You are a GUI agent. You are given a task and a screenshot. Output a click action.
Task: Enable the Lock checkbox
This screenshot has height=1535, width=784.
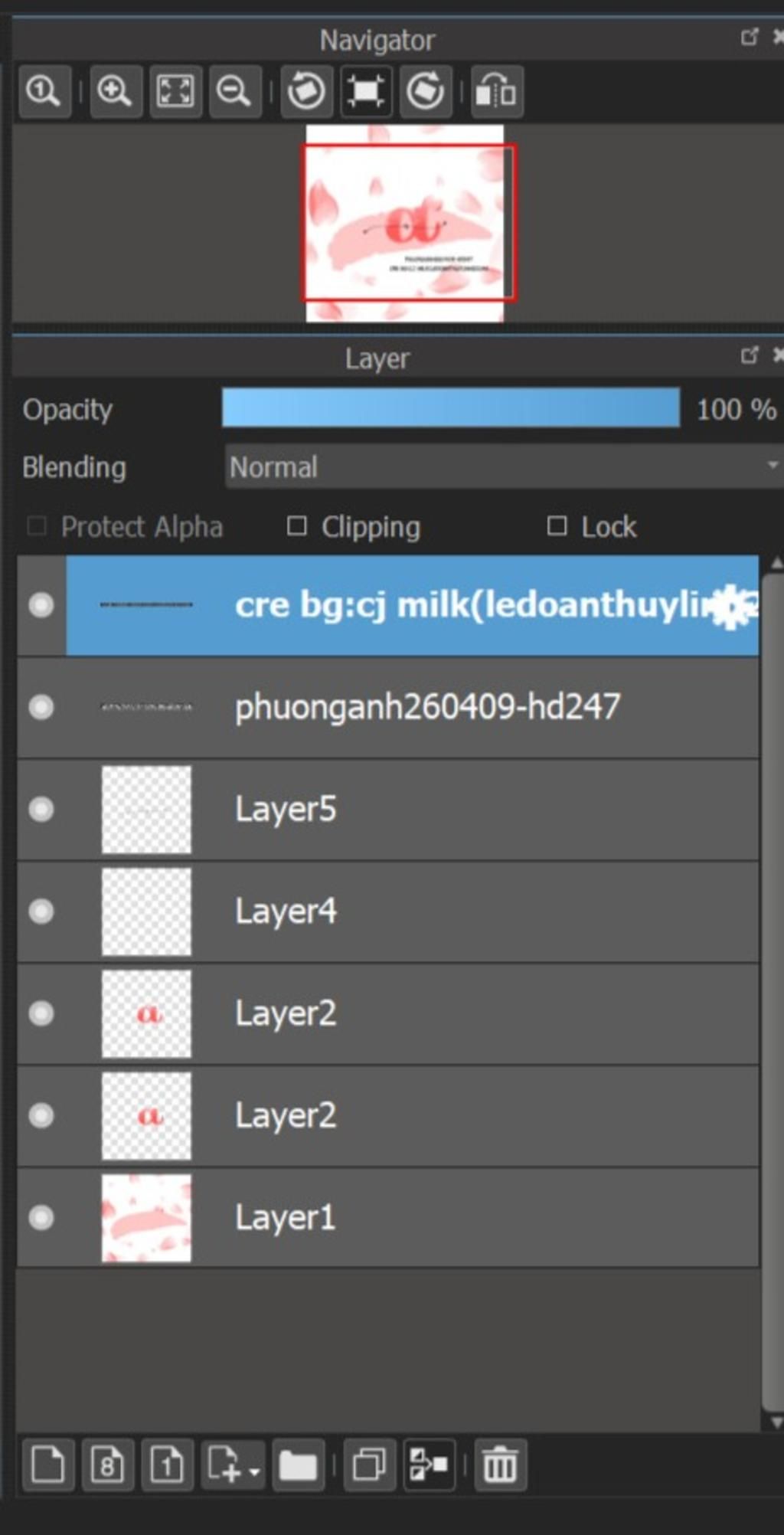[557, 525]
